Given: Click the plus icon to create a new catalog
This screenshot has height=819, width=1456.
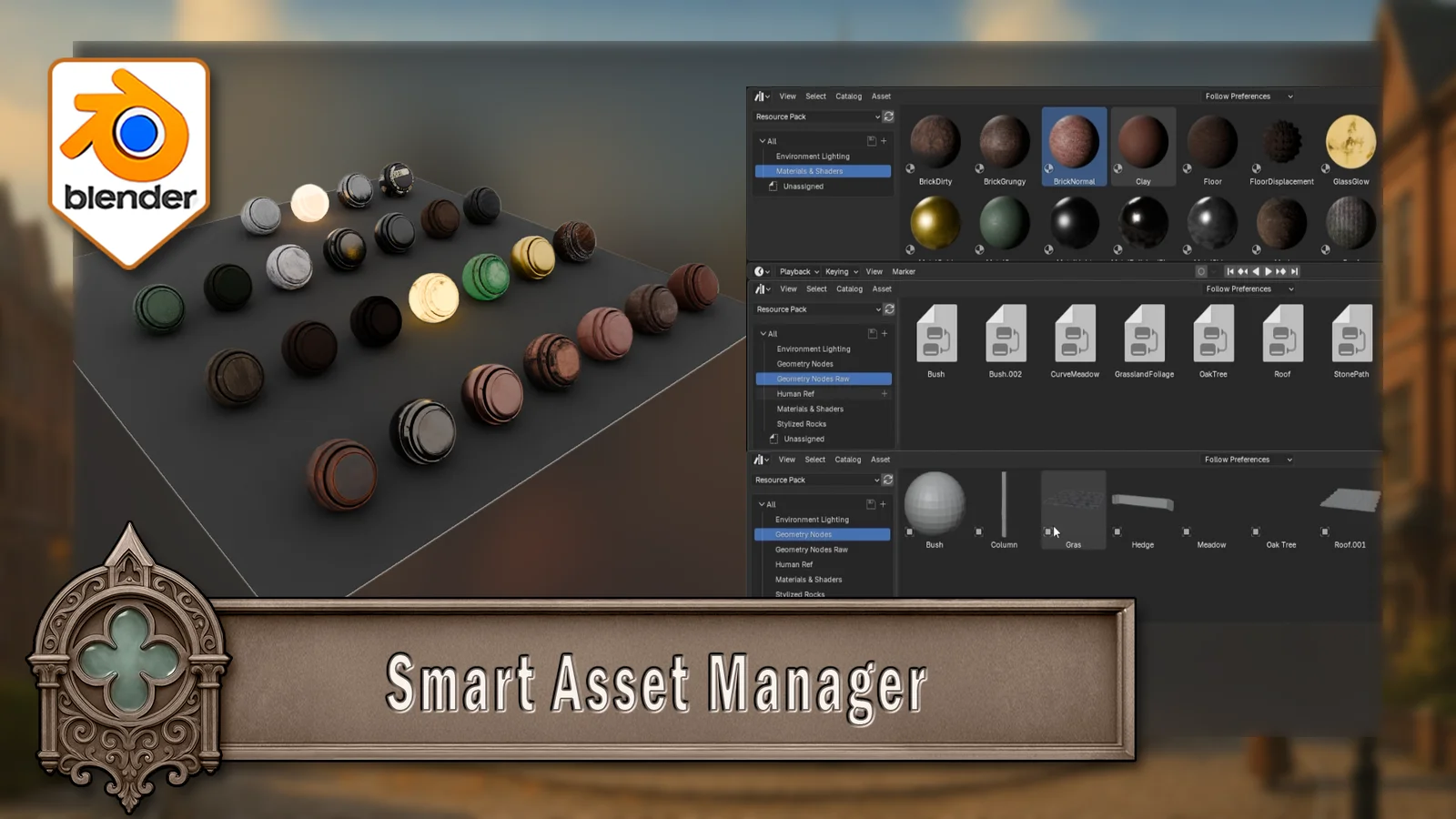Looking at the screenshot, I should point(883,141).
